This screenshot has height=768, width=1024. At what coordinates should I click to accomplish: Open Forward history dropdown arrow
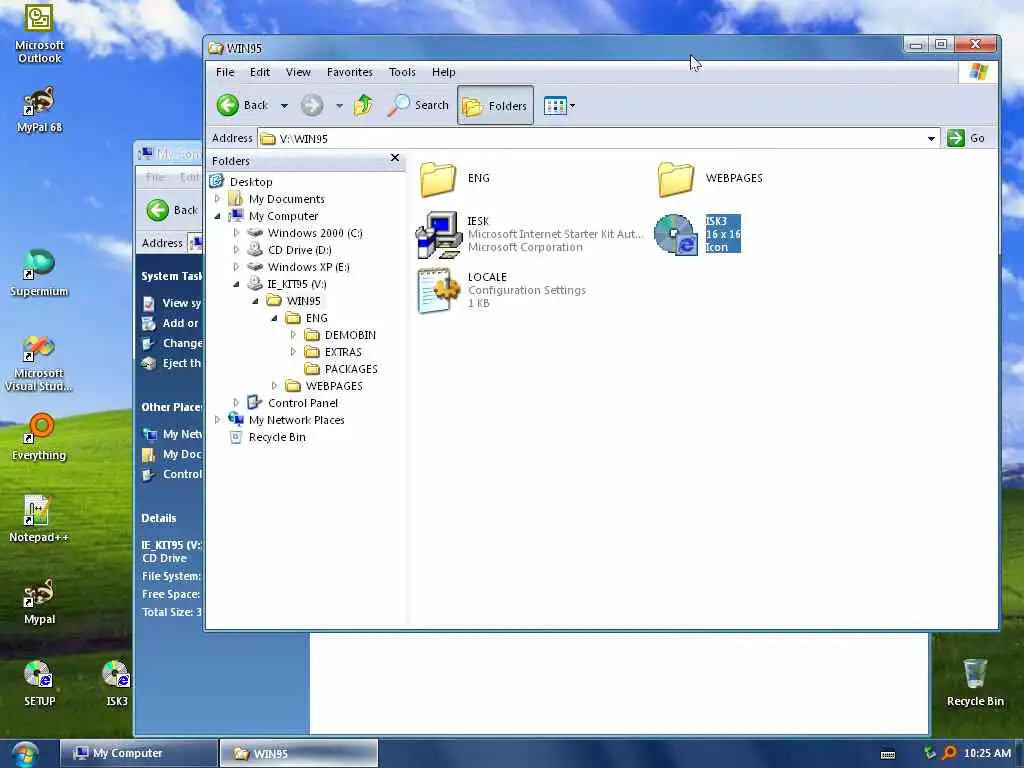[x=339, y=106]
